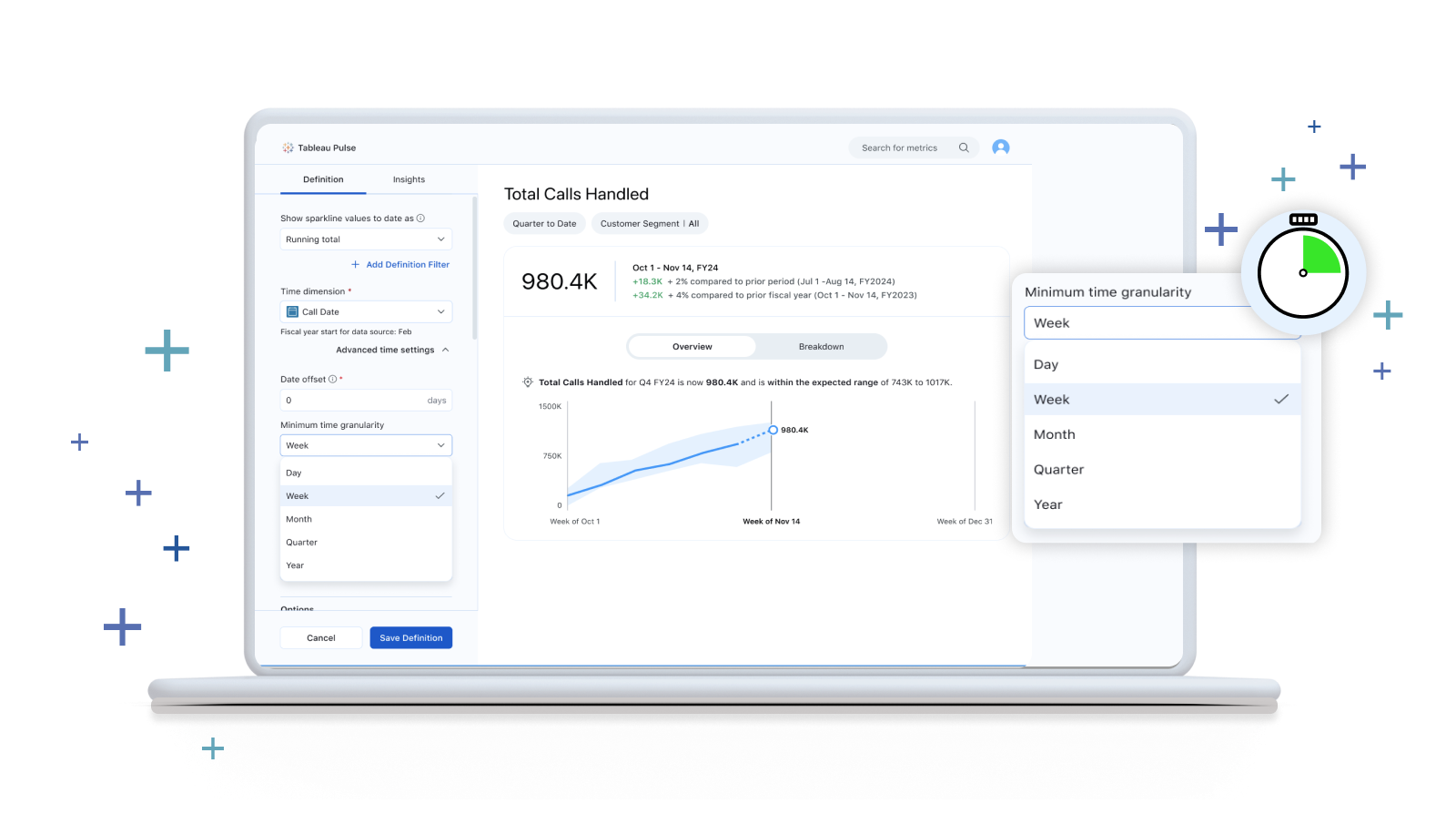Open Minimum time granularity dropdown in side panel
This screenshot has height=814, width=1456.
(x=366, y=445)
